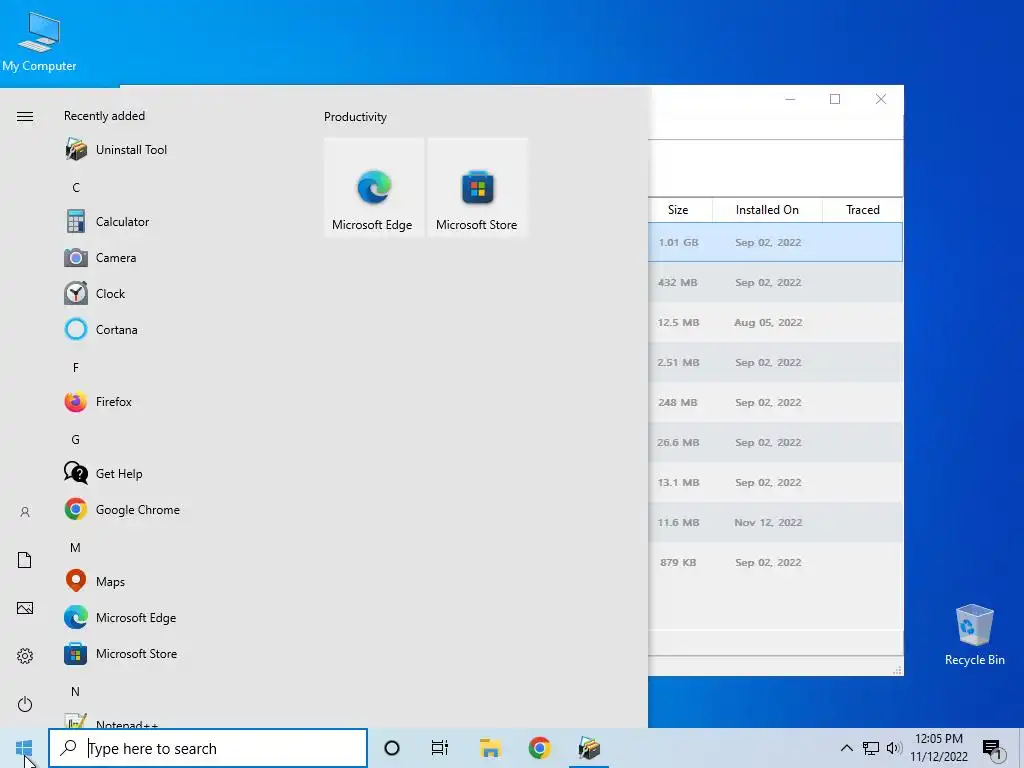Launch Chrome from the taskbar
Viewport: 1024px width, 768px height.
coord(539,748)
